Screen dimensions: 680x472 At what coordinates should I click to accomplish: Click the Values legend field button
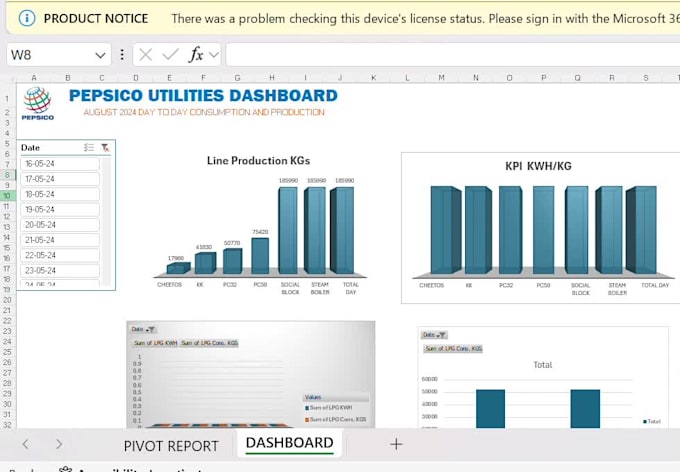coord(336,397)
